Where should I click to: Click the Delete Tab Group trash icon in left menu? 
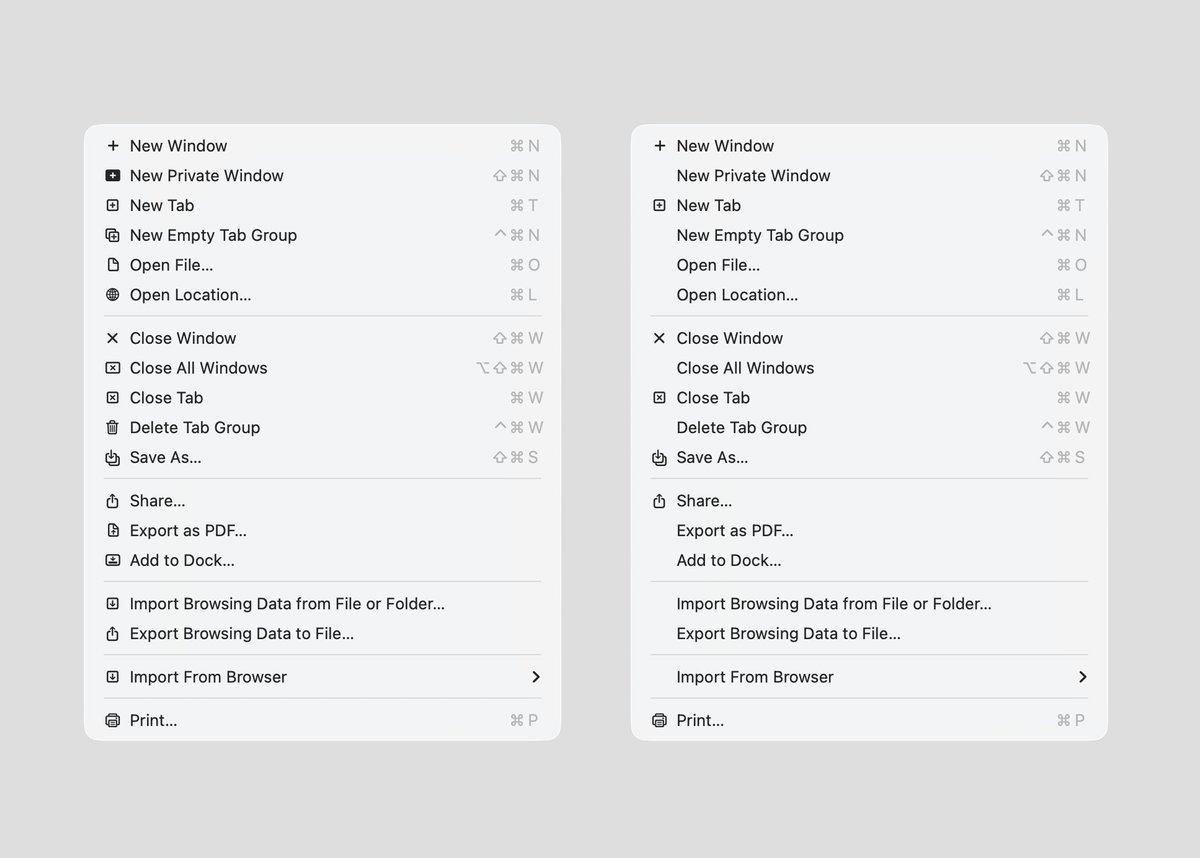click(112, 428)
